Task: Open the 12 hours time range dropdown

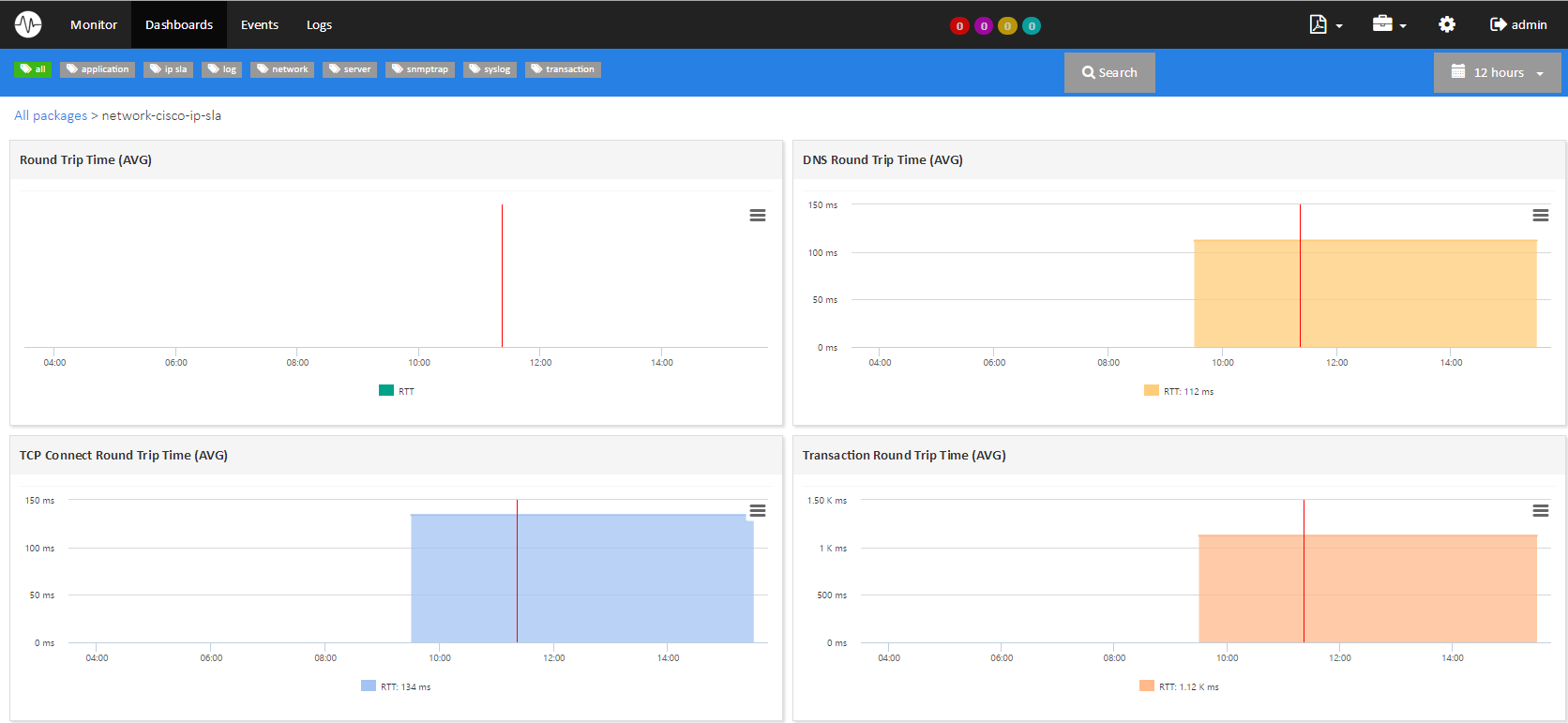Action: [x=1497, y=72]
